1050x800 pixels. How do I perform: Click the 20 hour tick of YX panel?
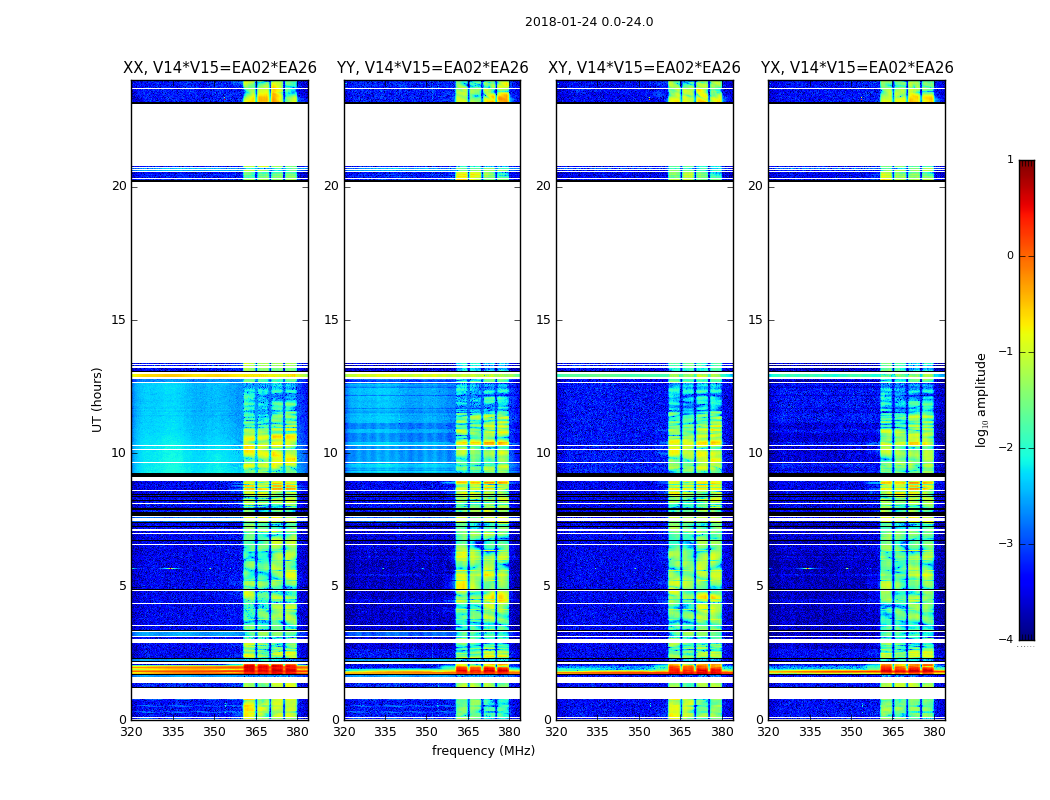(x=755, y=186)
